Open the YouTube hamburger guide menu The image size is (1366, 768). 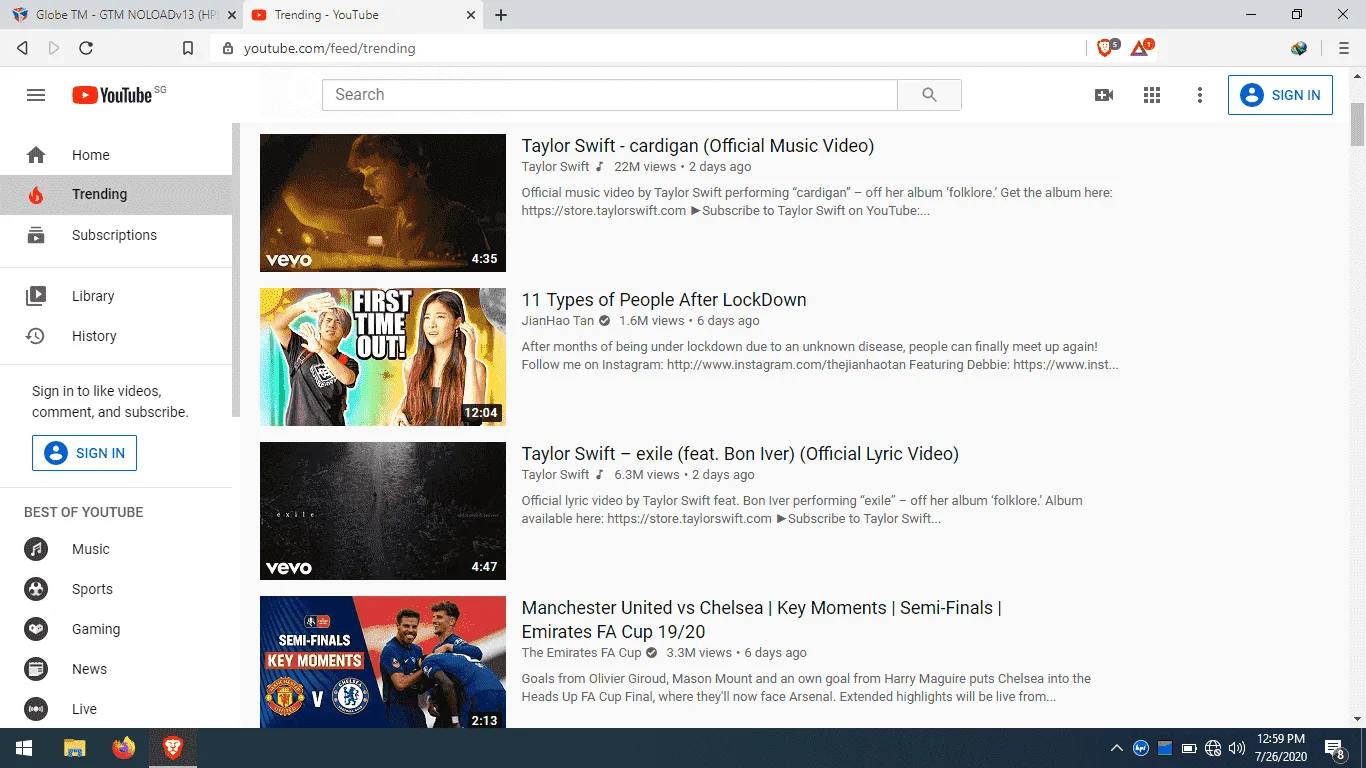coord(36,95)
